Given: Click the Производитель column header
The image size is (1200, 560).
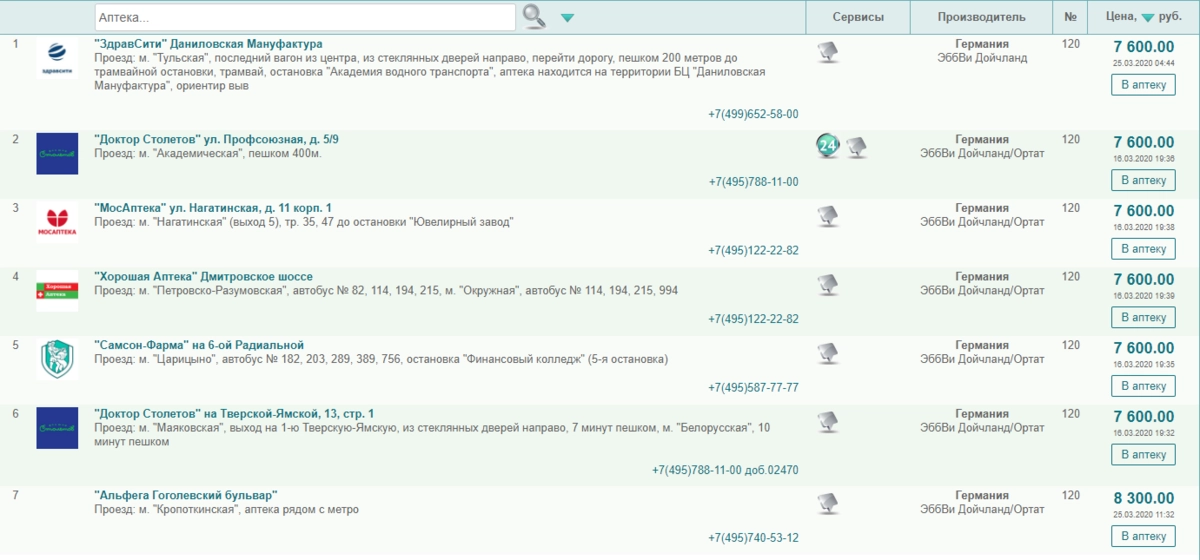Looking at the screenshot, I should [981, 17].
